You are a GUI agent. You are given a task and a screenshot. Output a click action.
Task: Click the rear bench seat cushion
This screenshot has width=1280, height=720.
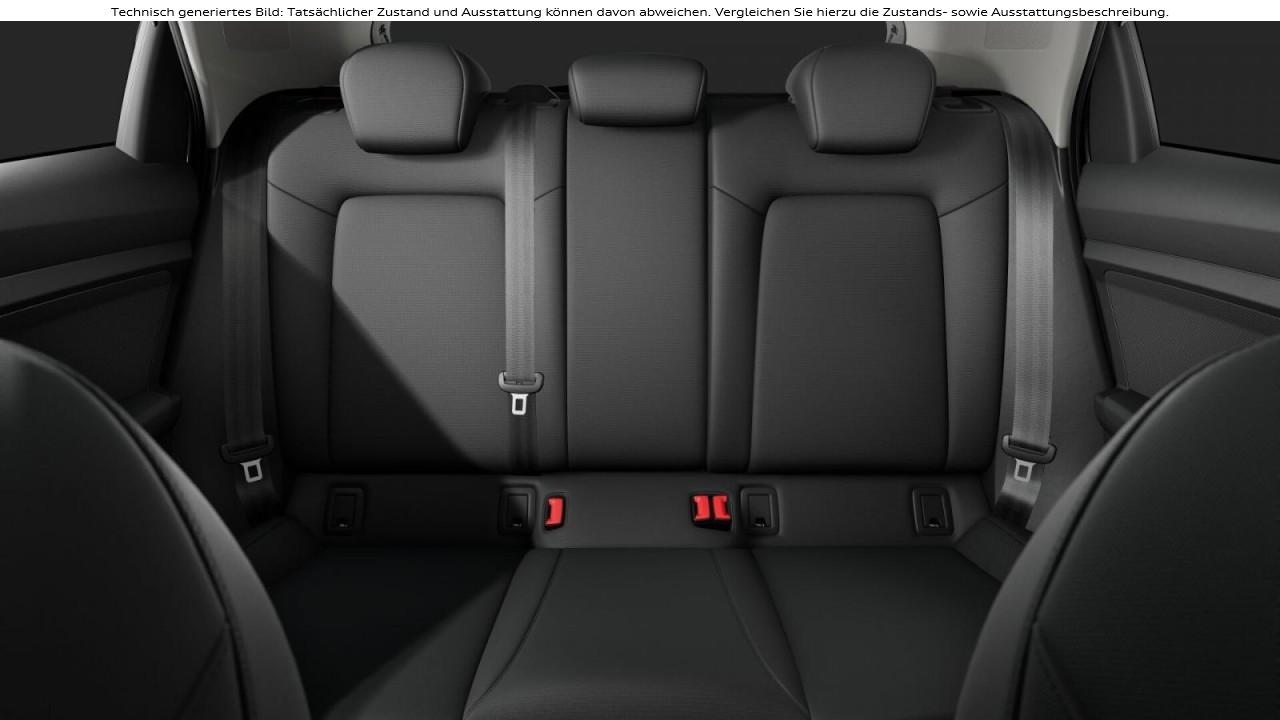tap(640, 640)
